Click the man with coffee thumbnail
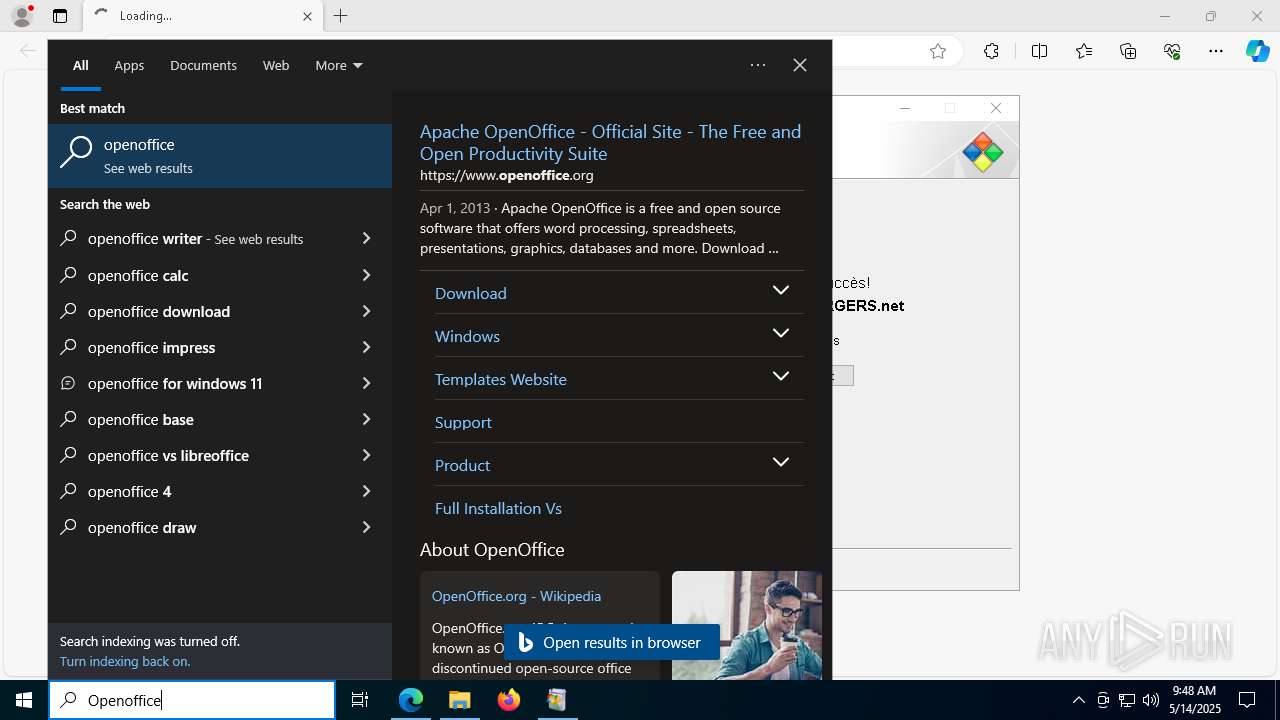Screen dimensions: 1280x720 coord(746,625)
